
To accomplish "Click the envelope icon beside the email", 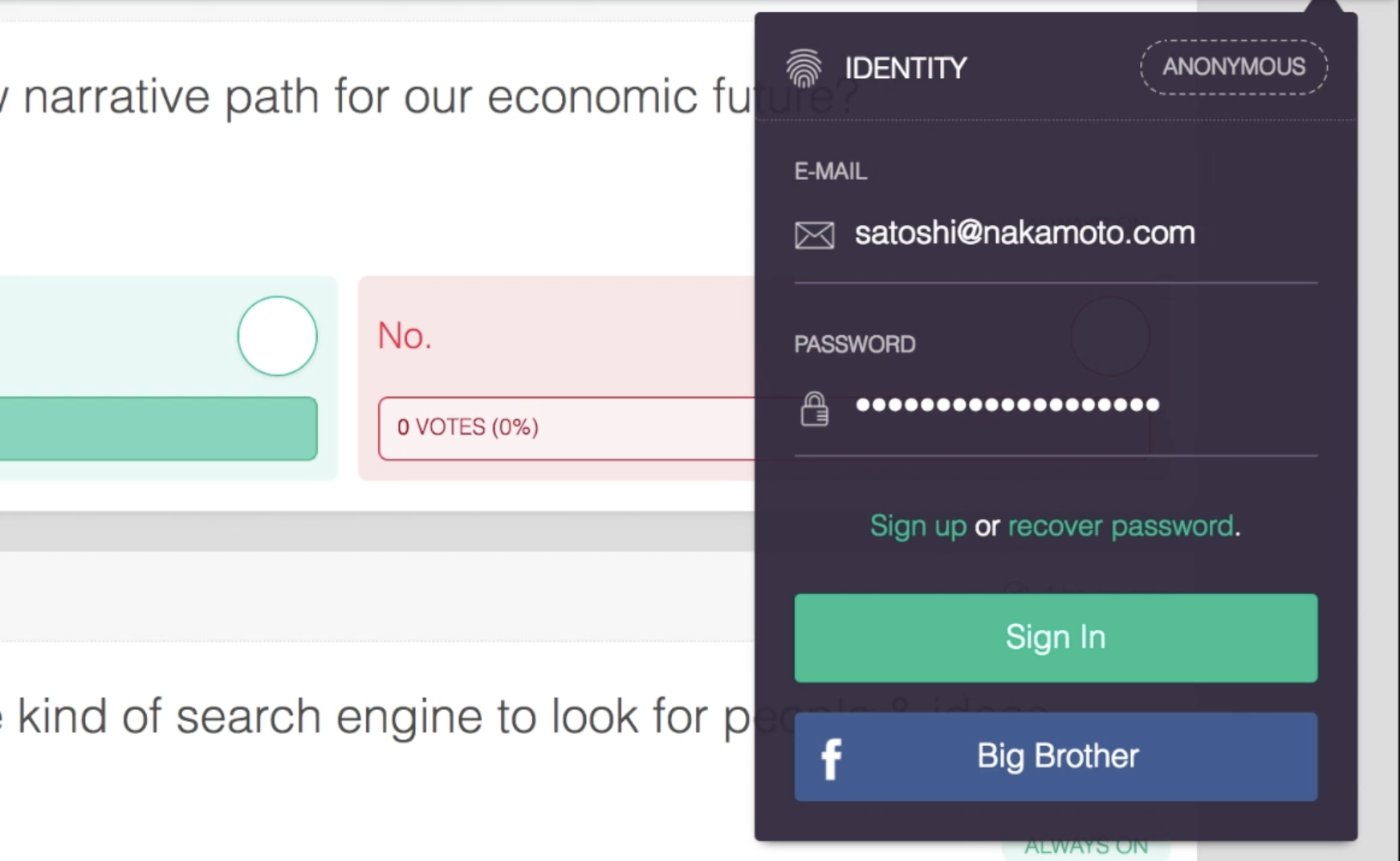I will coord(814,235).
